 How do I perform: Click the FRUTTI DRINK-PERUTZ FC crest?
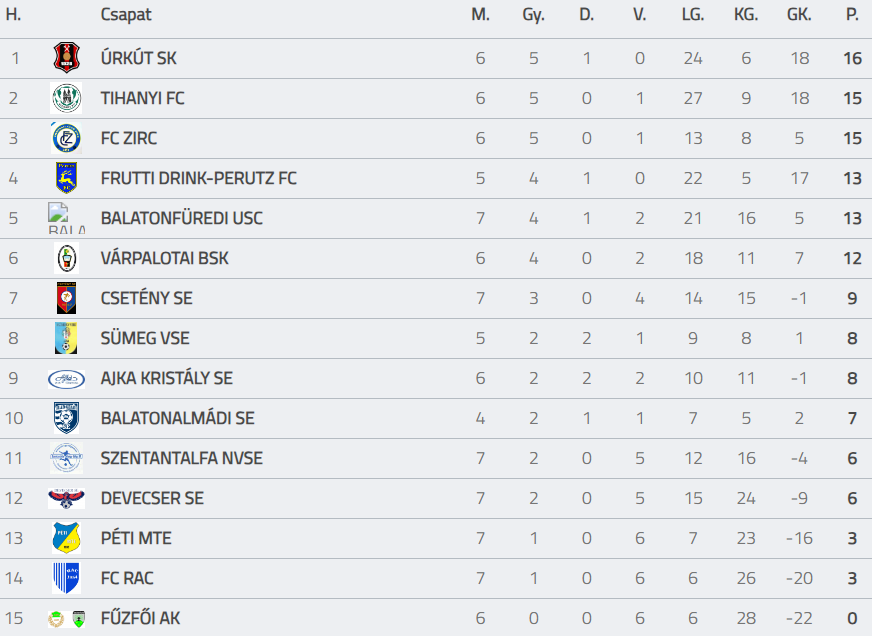[x=66, y=178]
